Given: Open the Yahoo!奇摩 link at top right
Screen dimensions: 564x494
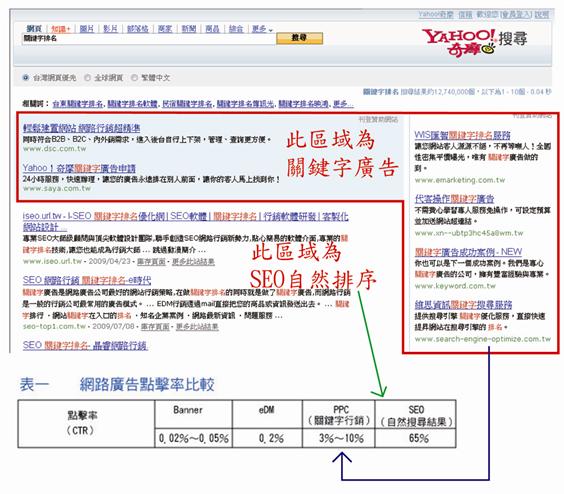Looking at the screenshot, I should click(436, 14).
